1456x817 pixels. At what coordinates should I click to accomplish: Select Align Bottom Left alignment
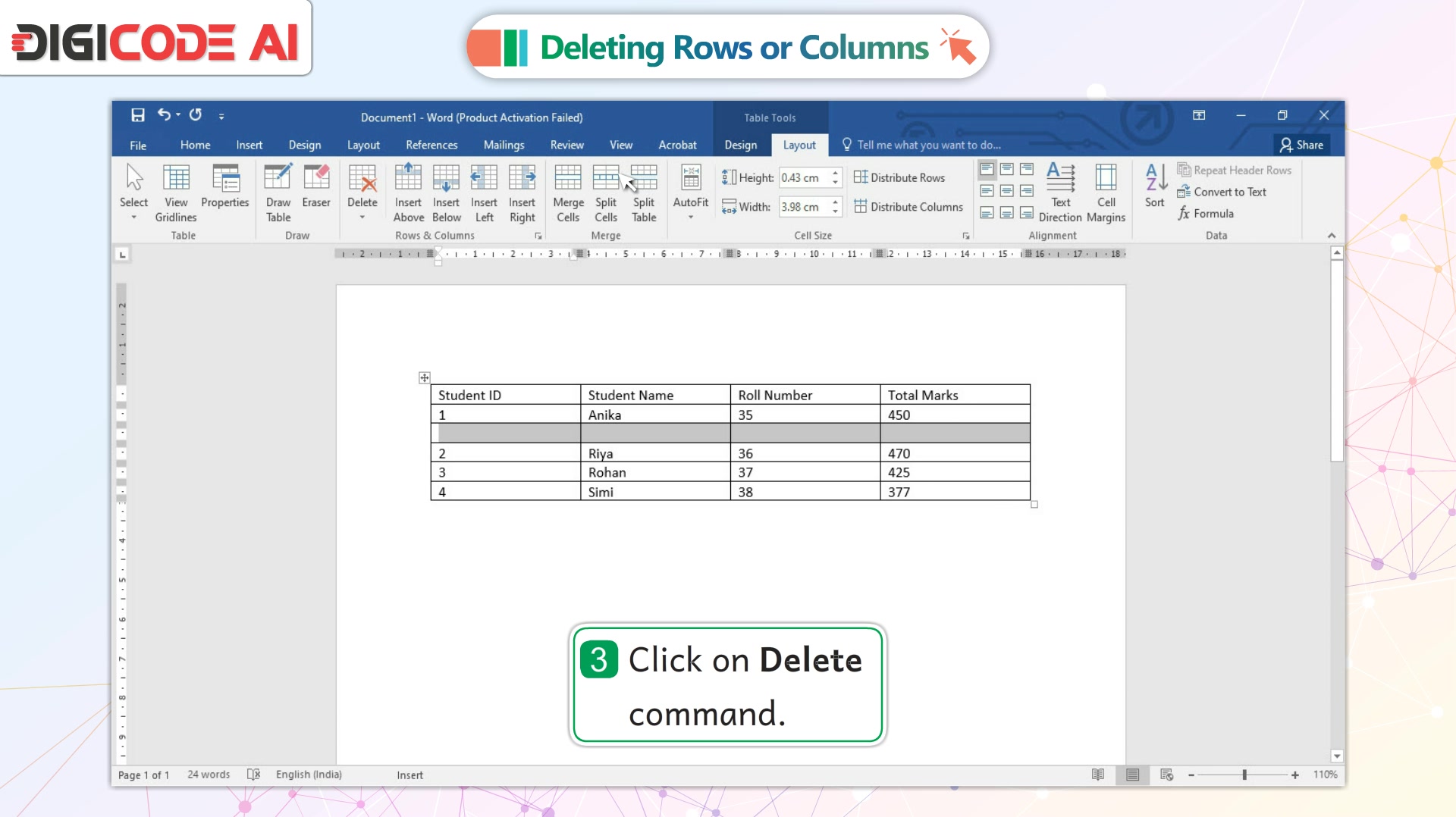click(987, 213)
